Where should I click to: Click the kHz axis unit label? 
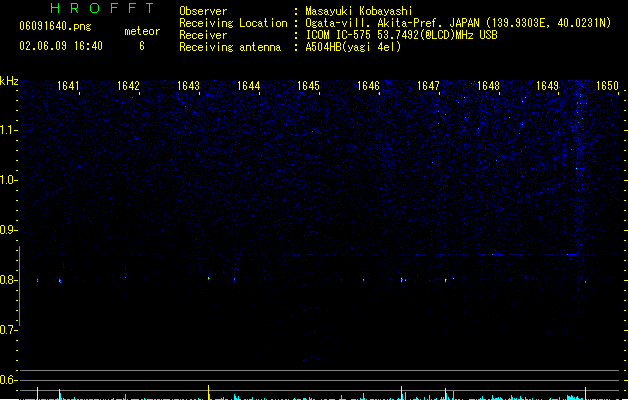9,81
